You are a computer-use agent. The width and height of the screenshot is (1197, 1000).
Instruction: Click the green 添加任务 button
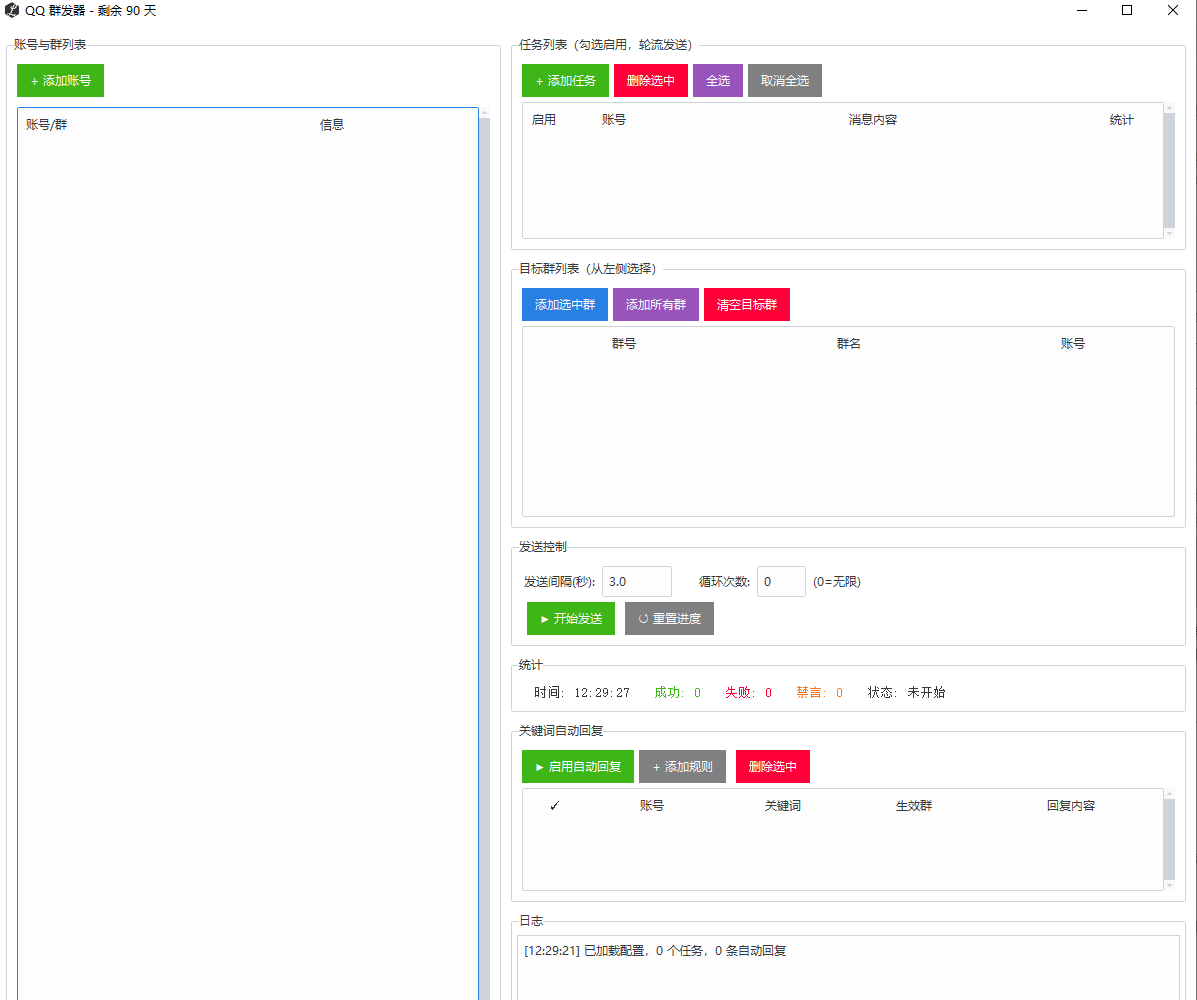tap(565, 81)
